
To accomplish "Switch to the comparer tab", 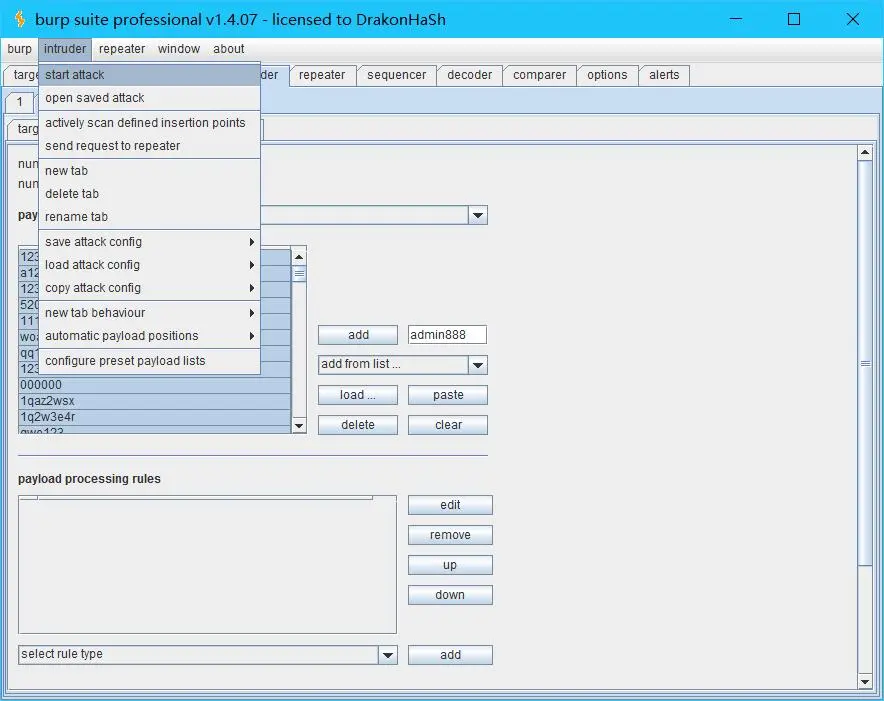I will [539, 75].
